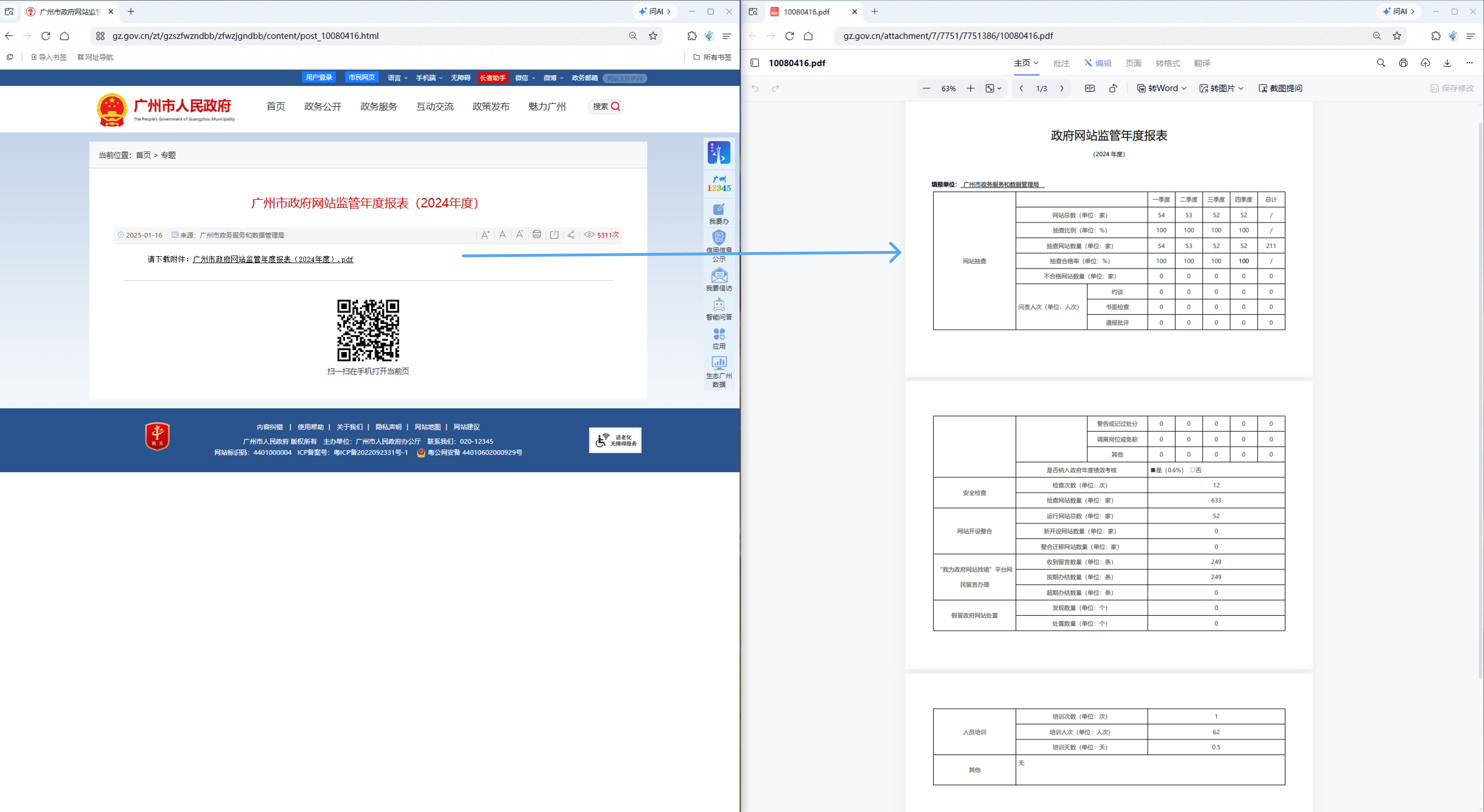This screenshot has width=1484, height=812.
Task: Bookmark the gz.gov.cn HTML page star
Action: tap(653, 36)
